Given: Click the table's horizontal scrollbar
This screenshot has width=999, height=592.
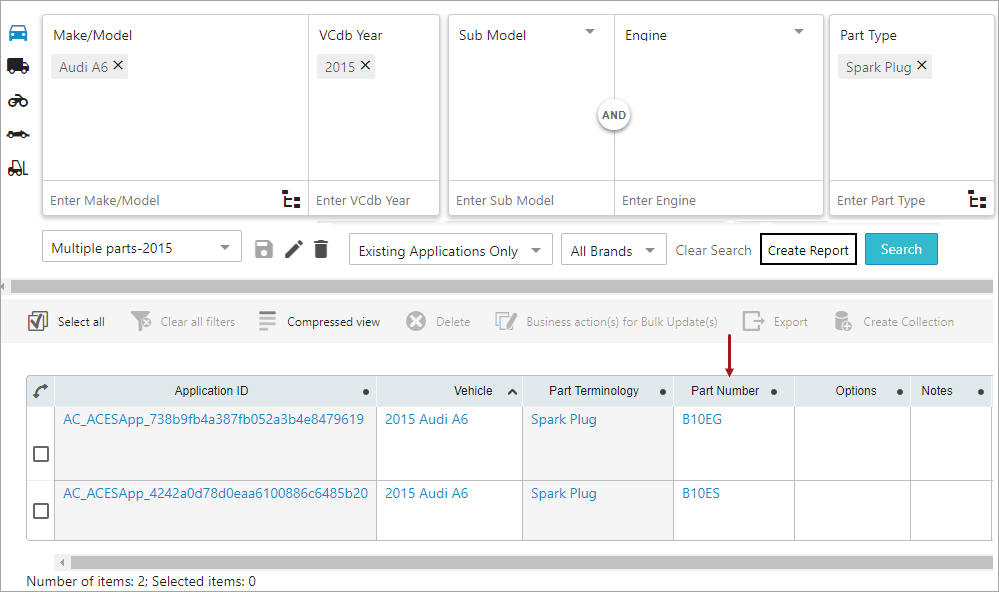Looking at the screenshot, I should pyautogui.click(x=531, y=562).
